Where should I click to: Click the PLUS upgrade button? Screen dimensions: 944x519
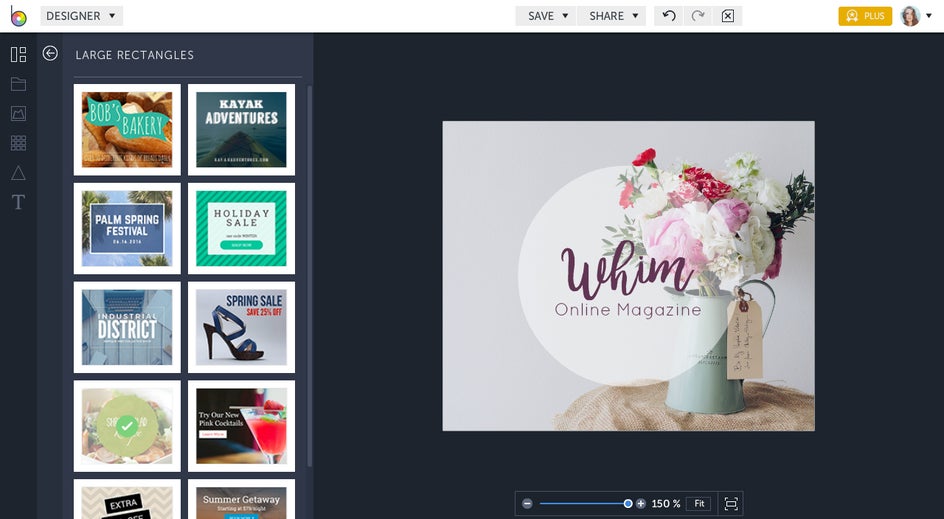pos(865,16)
